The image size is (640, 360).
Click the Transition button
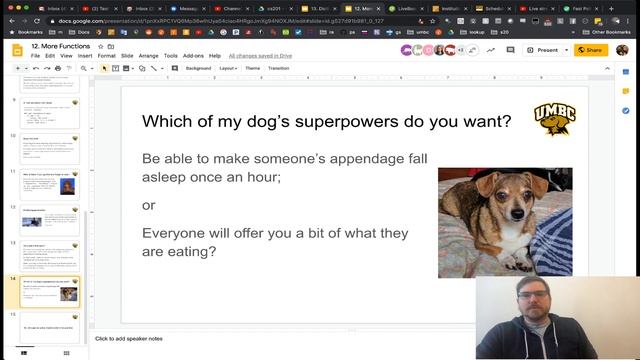tap(278, 68)
